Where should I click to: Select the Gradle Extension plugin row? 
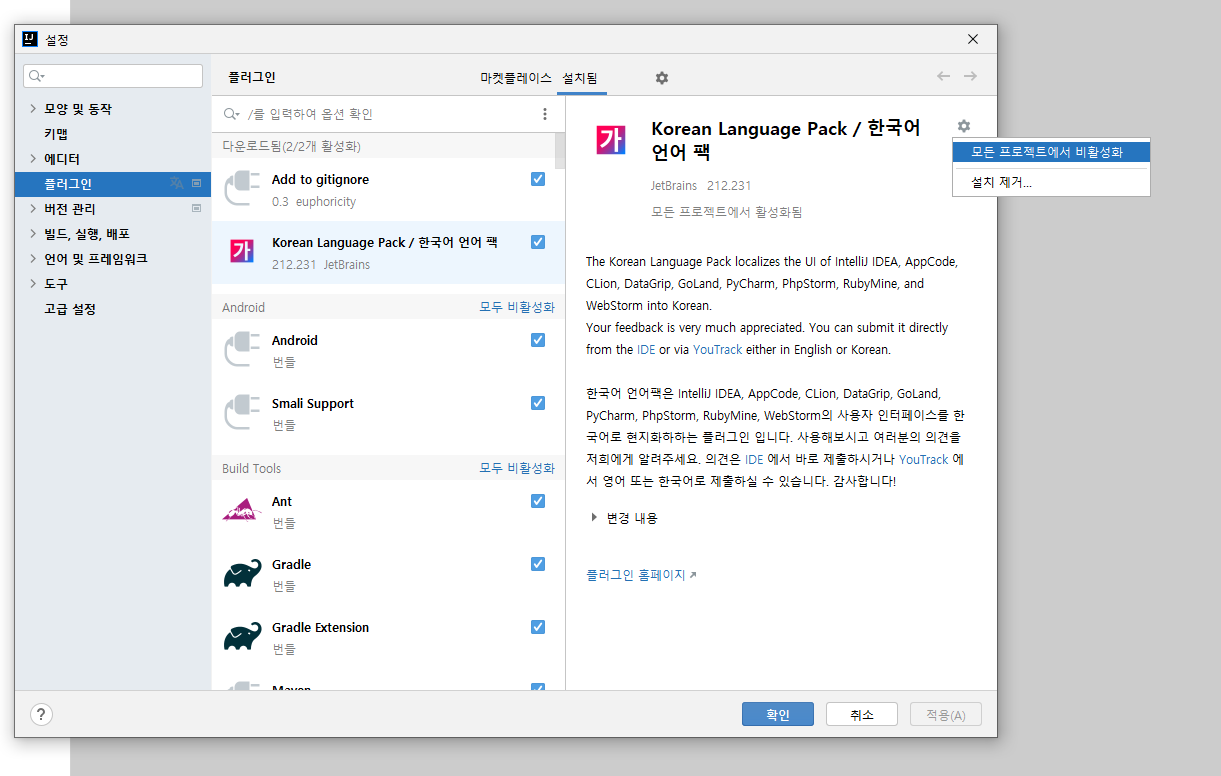pyautogui.click(x=388, y=638)
